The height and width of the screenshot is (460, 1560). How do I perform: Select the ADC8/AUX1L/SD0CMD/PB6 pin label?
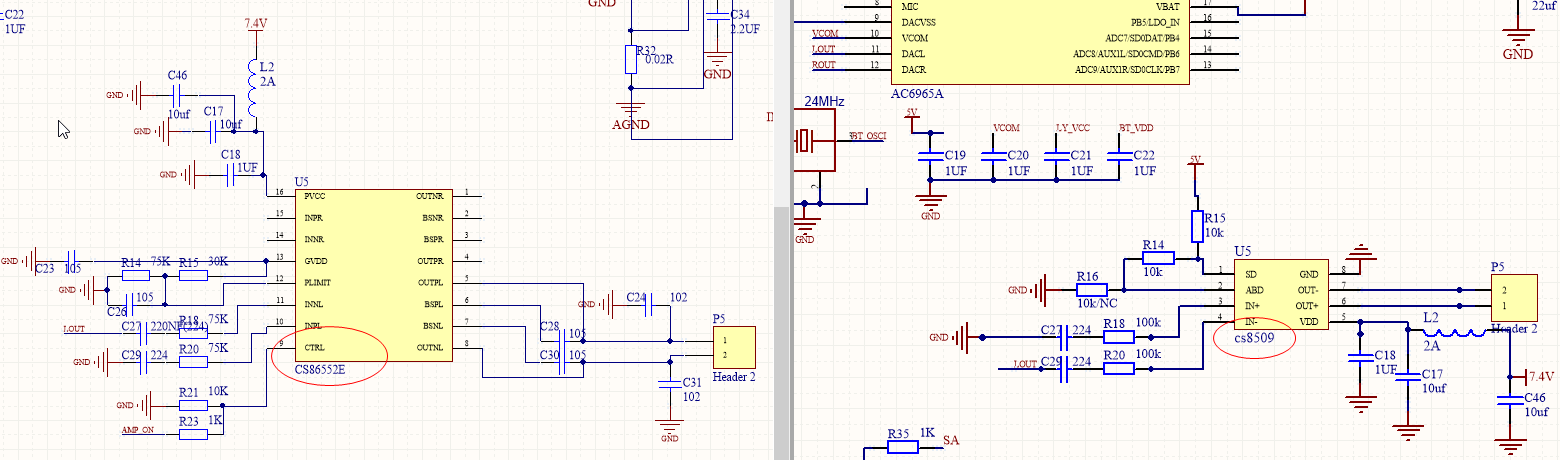tap(1128, 52)
